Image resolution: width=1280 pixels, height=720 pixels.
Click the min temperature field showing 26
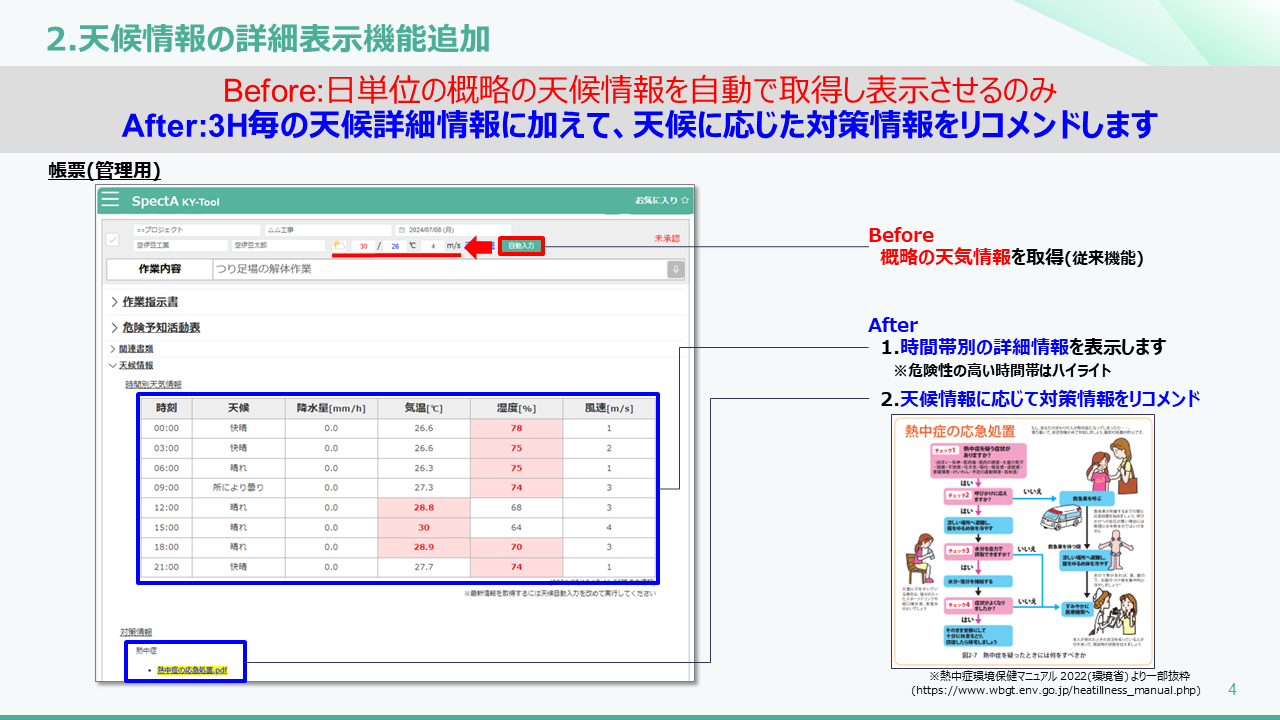pyautogui.click(x=395, y=246)
